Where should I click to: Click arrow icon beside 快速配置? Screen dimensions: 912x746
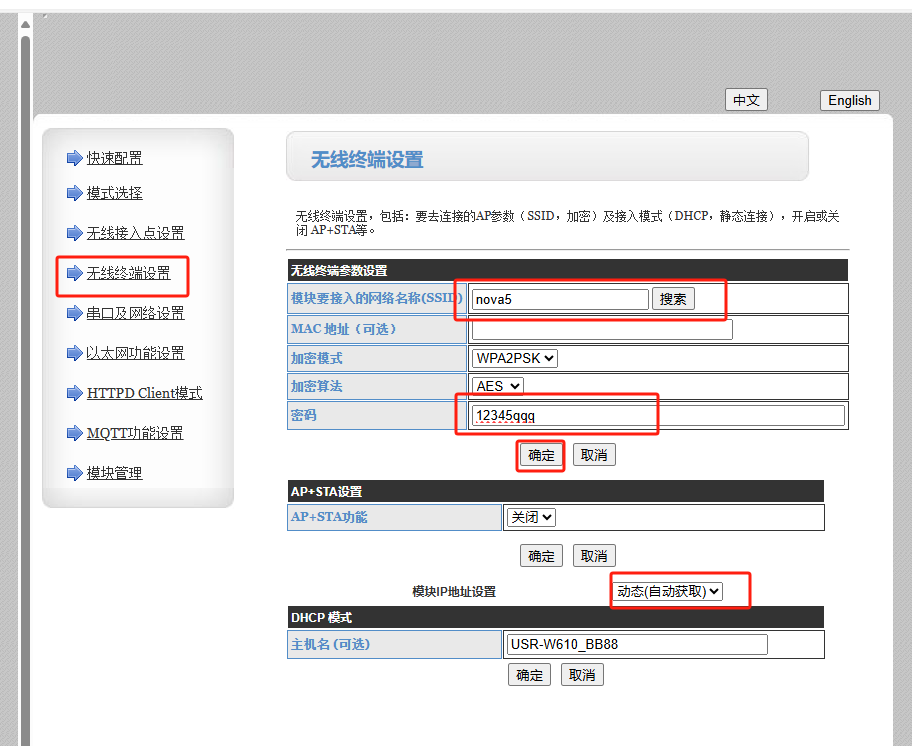[74, 158]
